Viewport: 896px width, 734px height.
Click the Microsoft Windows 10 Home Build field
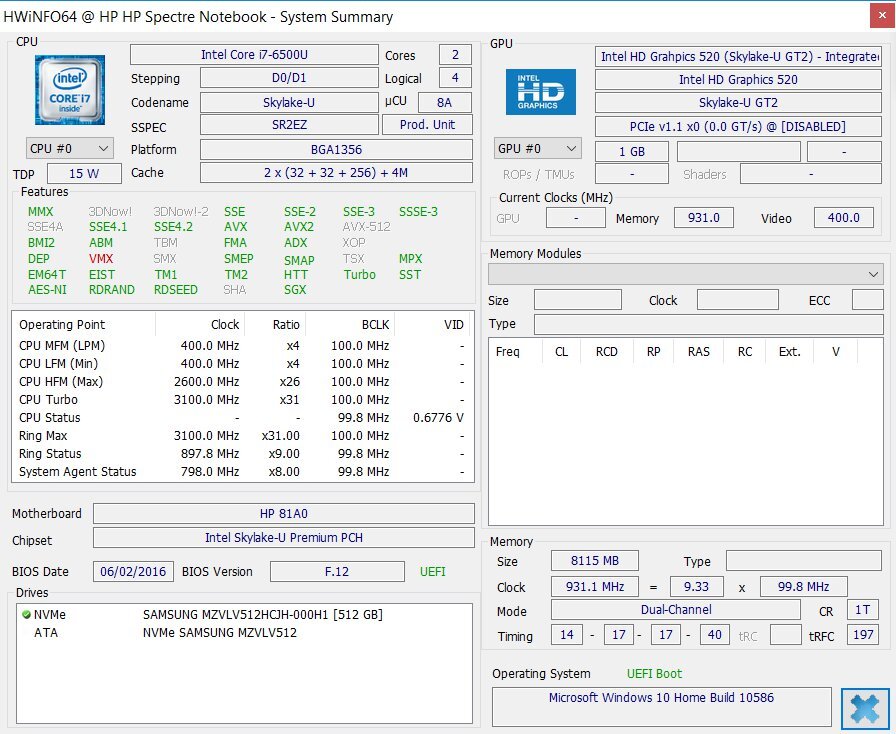pyautogui.click(x=661, y=698)
